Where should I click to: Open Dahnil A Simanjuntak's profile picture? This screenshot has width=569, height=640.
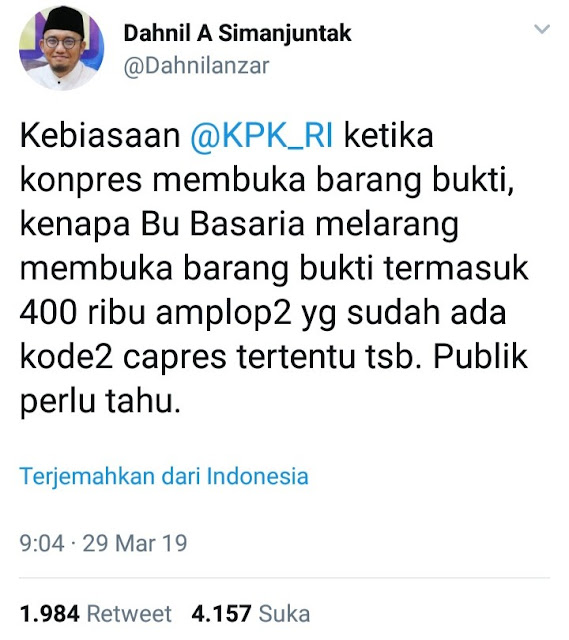[61, 48]
